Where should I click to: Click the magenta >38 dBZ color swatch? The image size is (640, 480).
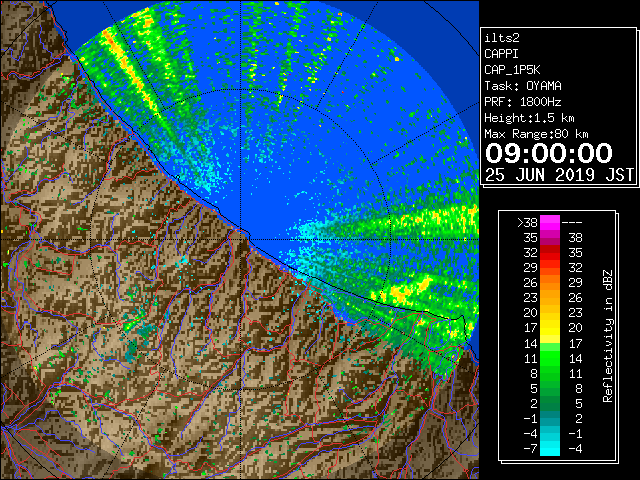tap(549, 222)
